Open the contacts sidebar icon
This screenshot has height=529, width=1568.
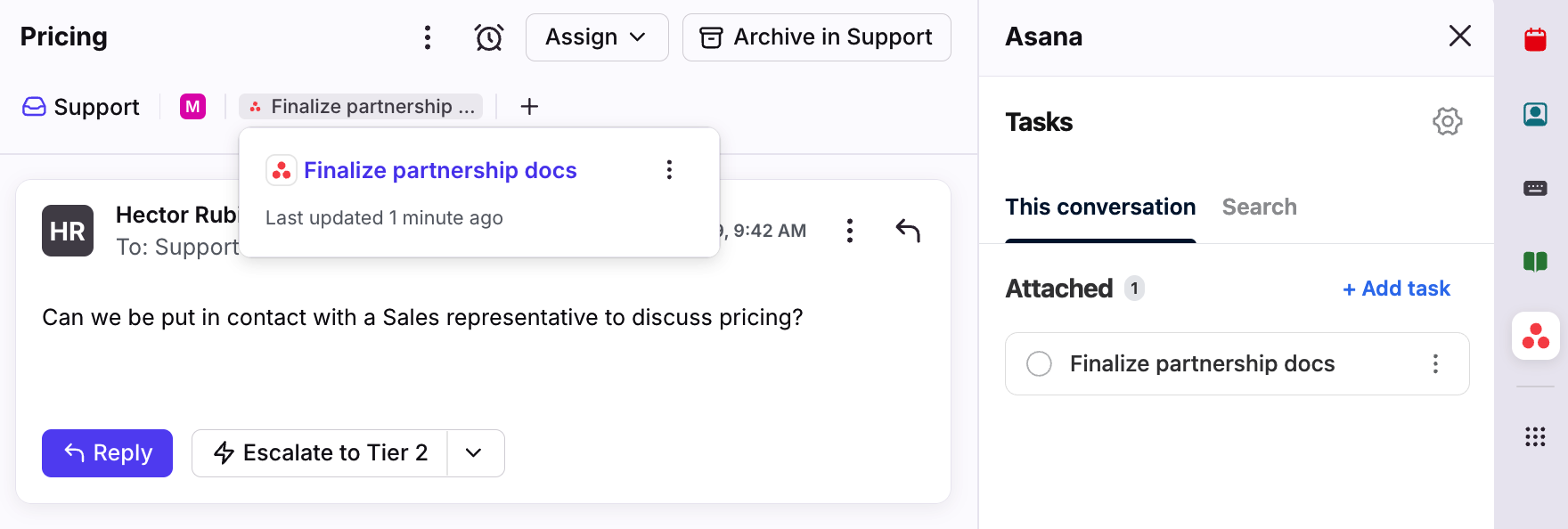(x=1535, y=114)
